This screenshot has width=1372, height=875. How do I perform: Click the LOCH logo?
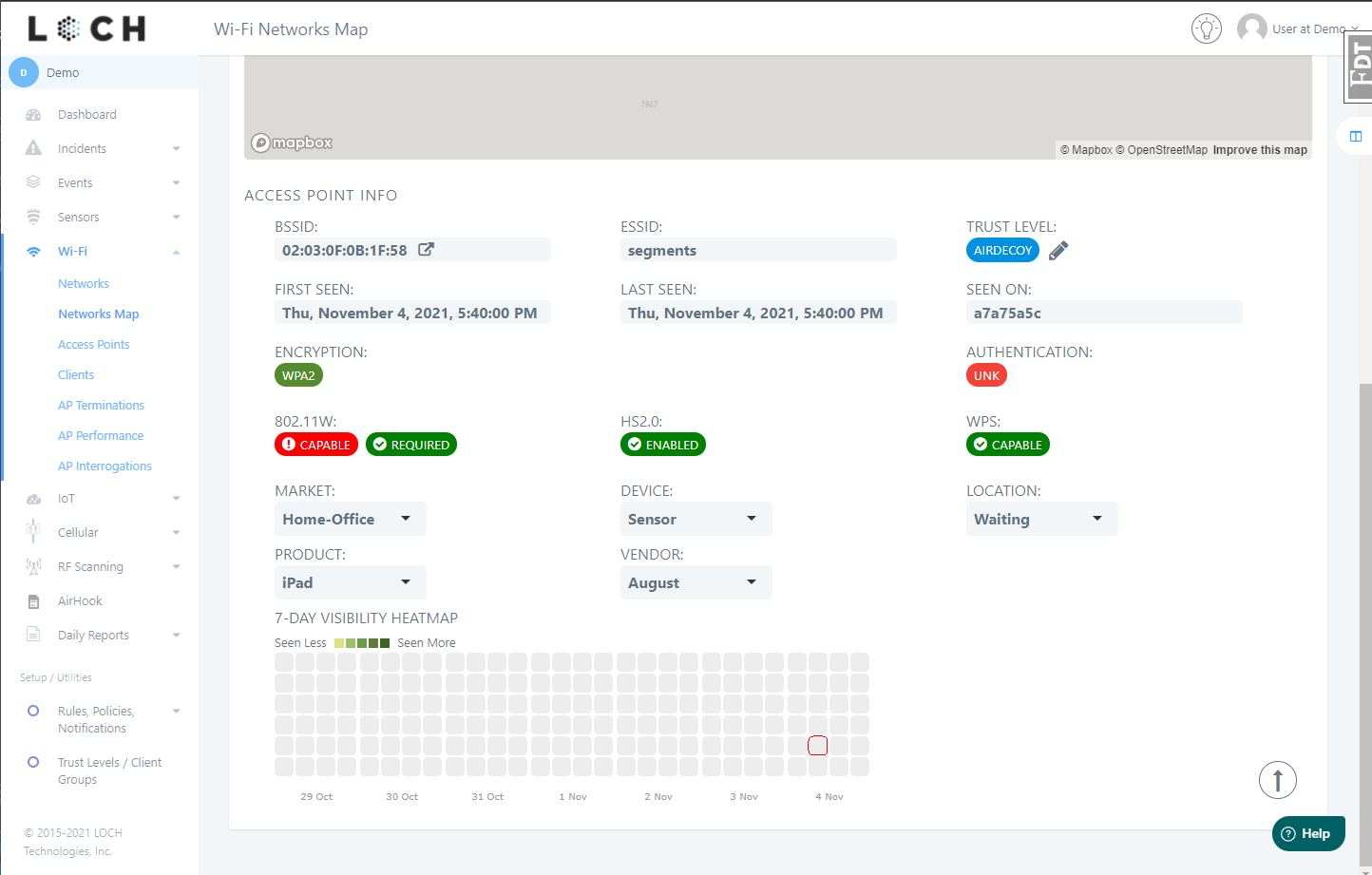point(86,29)
